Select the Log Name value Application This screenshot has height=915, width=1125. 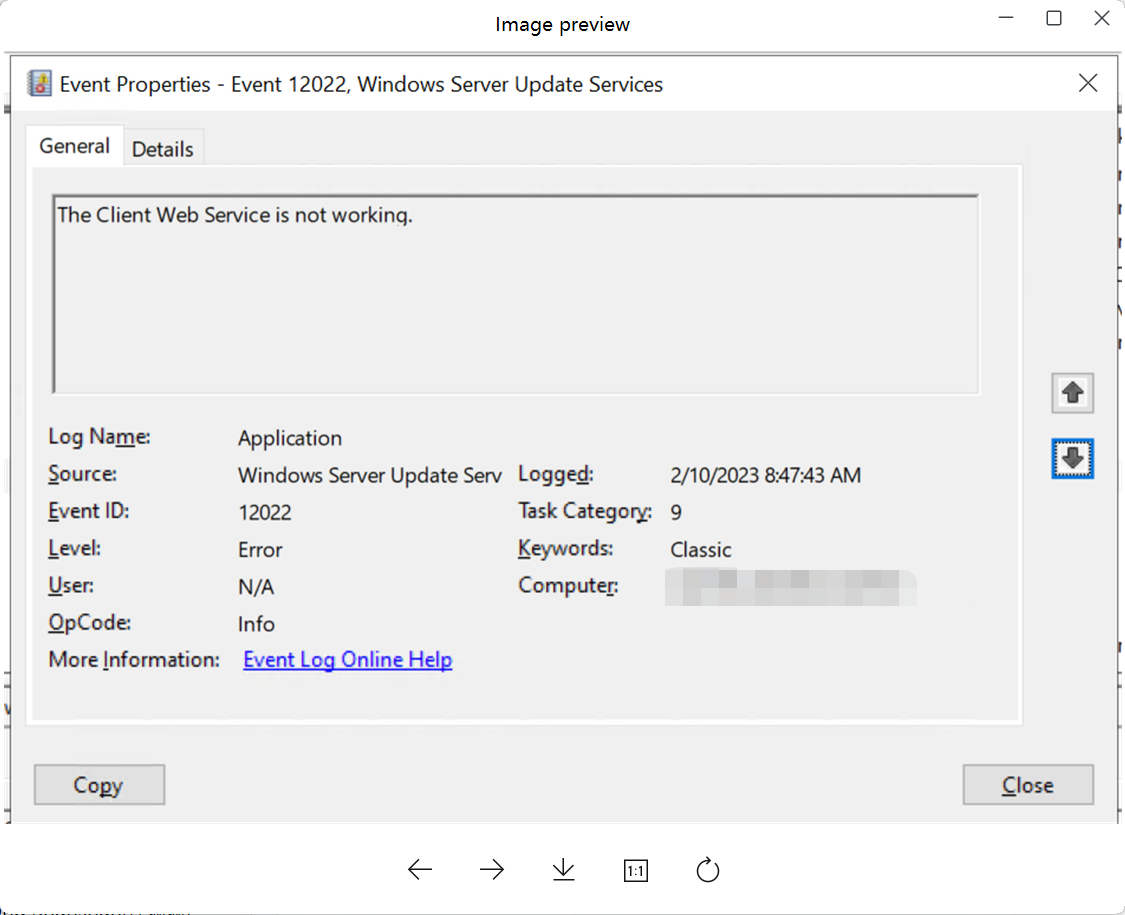290,438
